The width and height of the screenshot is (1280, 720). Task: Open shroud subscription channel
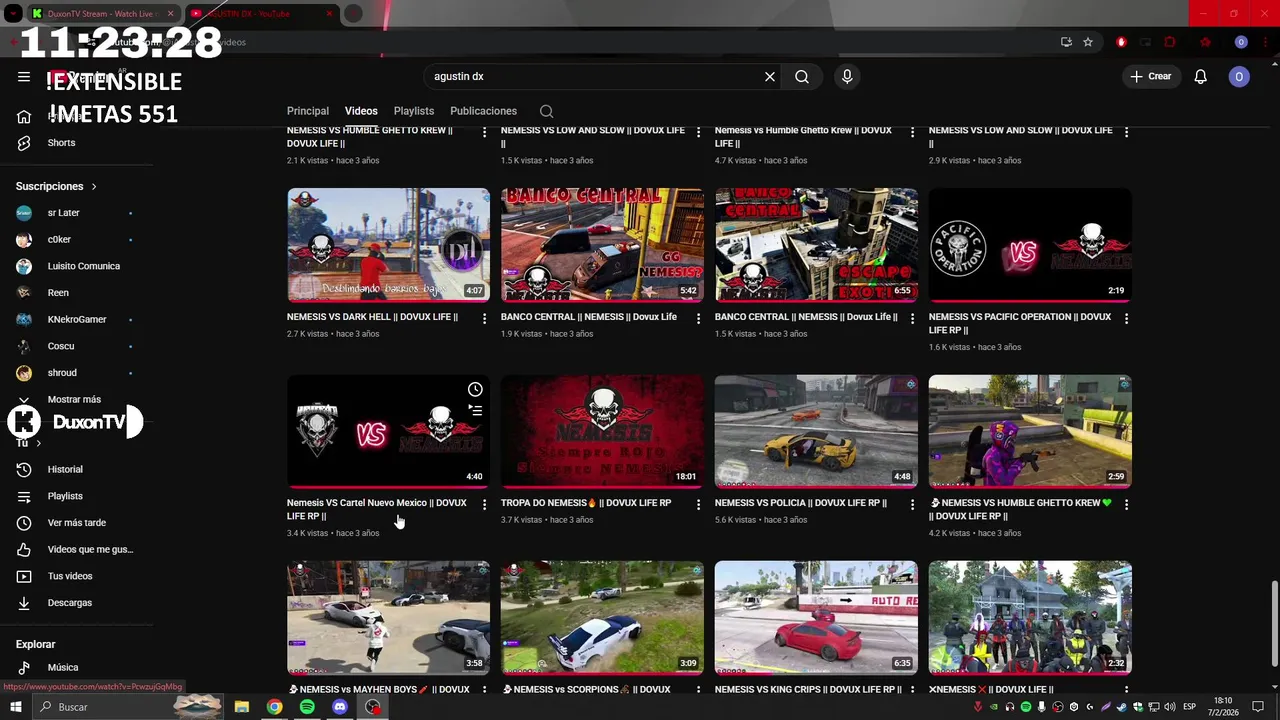[x=62, y=373]
